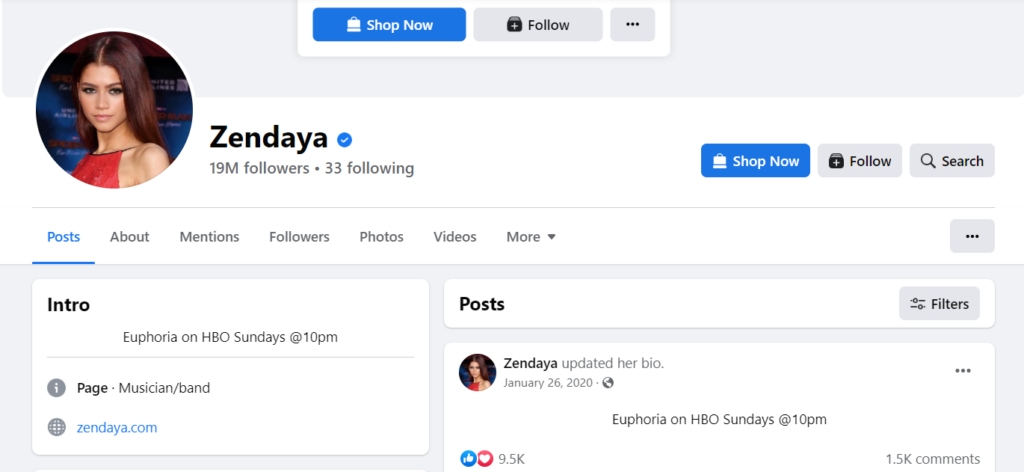Viewport: 1024px width, 472px height.
Task: Expand the More dropdown in profile tabs
Action: point(531,237)
